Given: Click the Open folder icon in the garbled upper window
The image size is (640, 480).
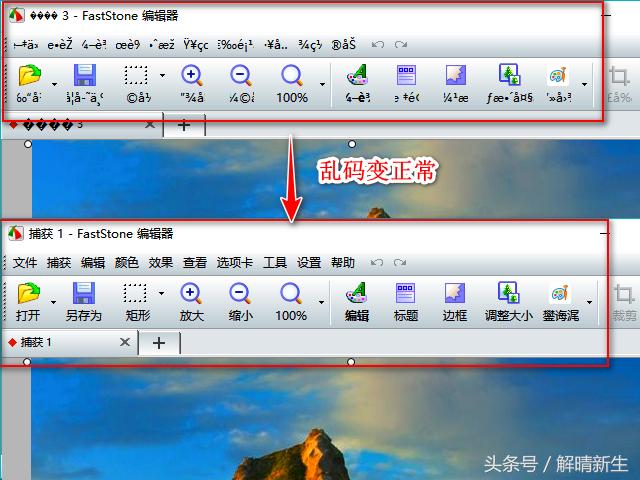Looking at the screenshot, I should [29, 75].
